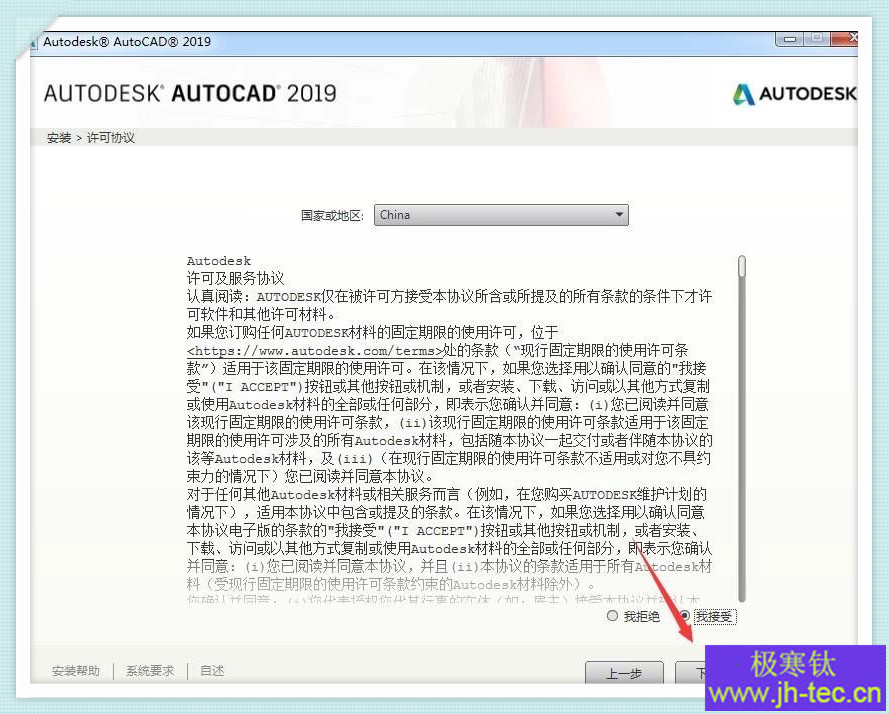This screenshot has height=714, width=889.
Task: Click the AUTODESK AUTOCAD 2019 header title
Action: point(190,94)
